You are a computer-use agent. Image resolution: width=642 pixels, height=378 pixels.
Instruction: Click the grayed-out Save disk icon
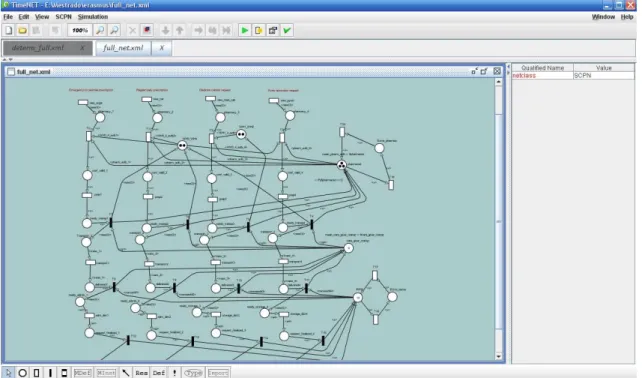(36, 30)
